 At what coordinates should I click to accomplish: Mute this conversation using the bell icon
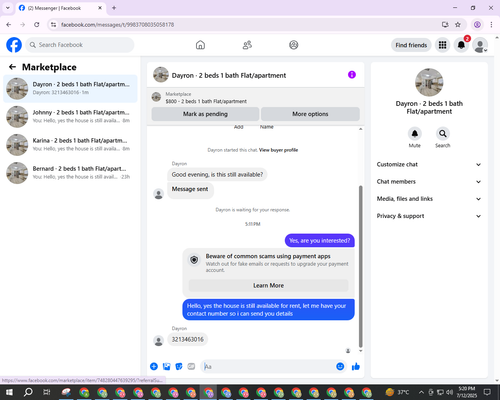coord(415,134)
